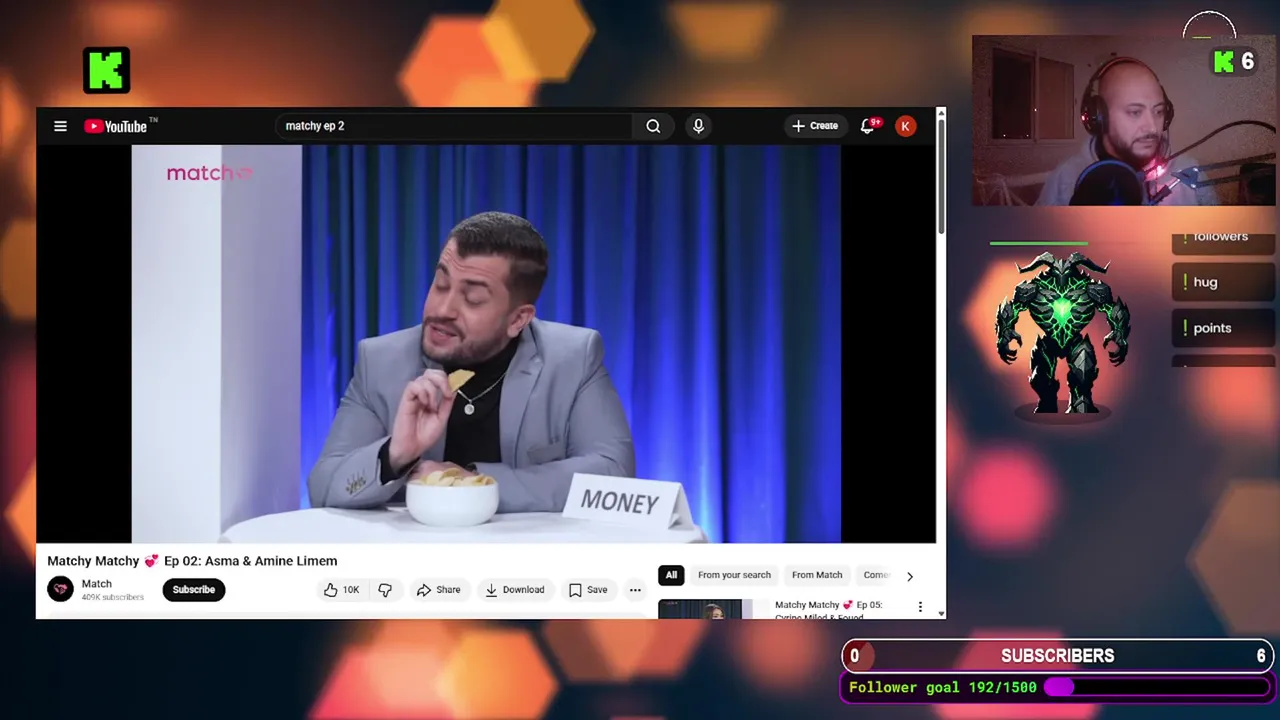Image resolution: width=1280 pixels, height=720 pixels.
Task: Open the YouTube hamburger guide menu
Action: [x=60, y=126]
